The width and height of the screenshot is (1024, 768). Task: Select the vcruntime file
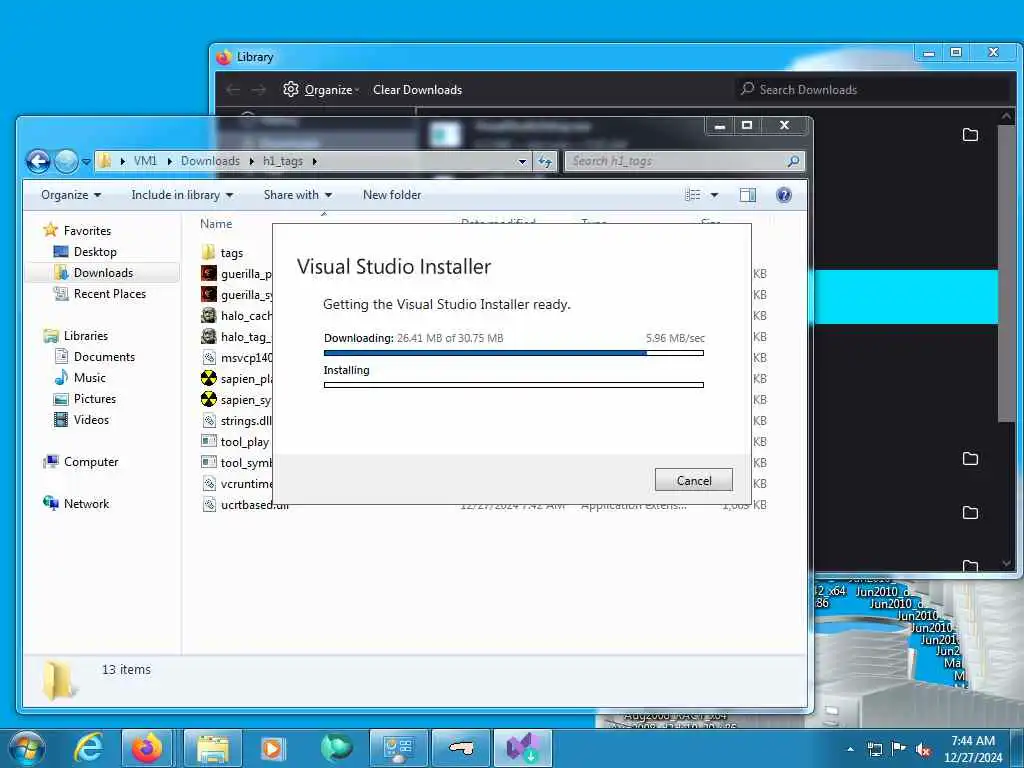[236, 484]
